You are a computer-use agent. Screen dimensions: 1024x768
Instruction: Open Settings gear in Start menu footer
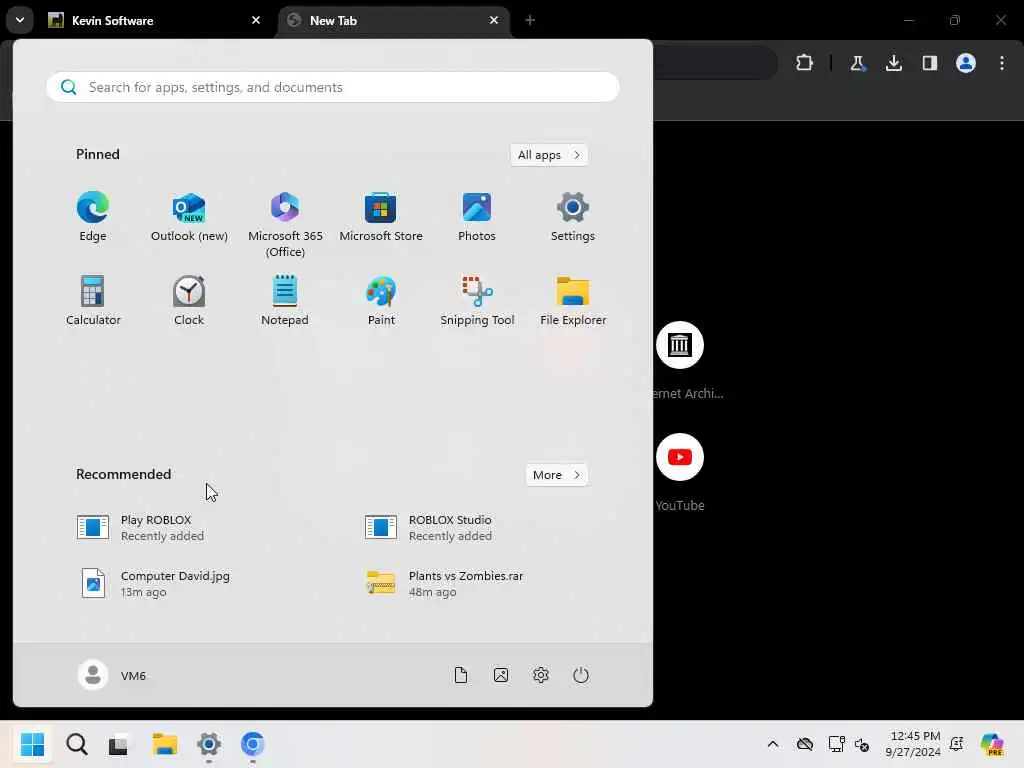click(541, 675)
